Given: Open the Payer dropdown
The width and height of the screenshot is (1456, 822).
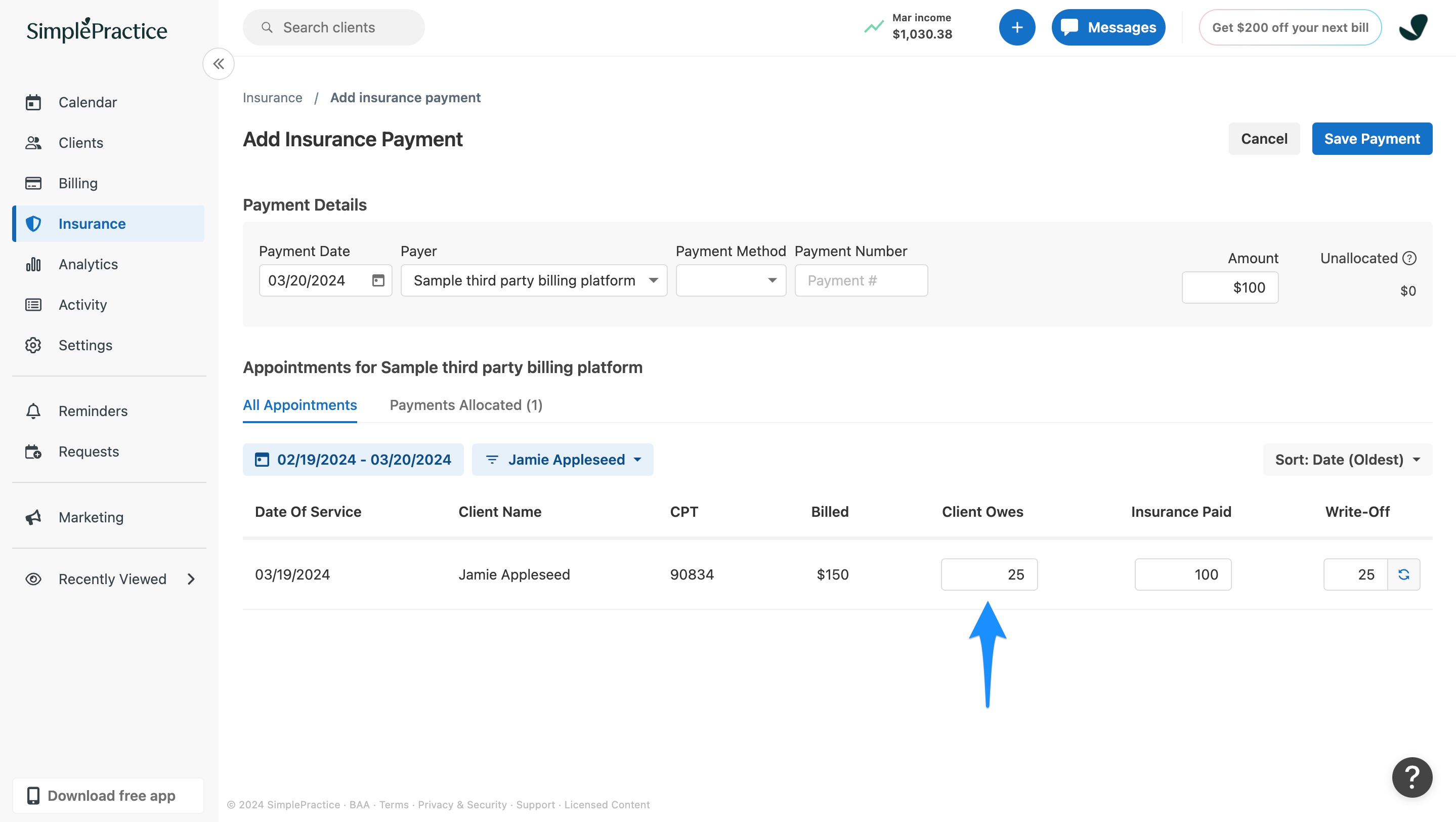Looking at the screenshot, I should (x=534, y=280).
